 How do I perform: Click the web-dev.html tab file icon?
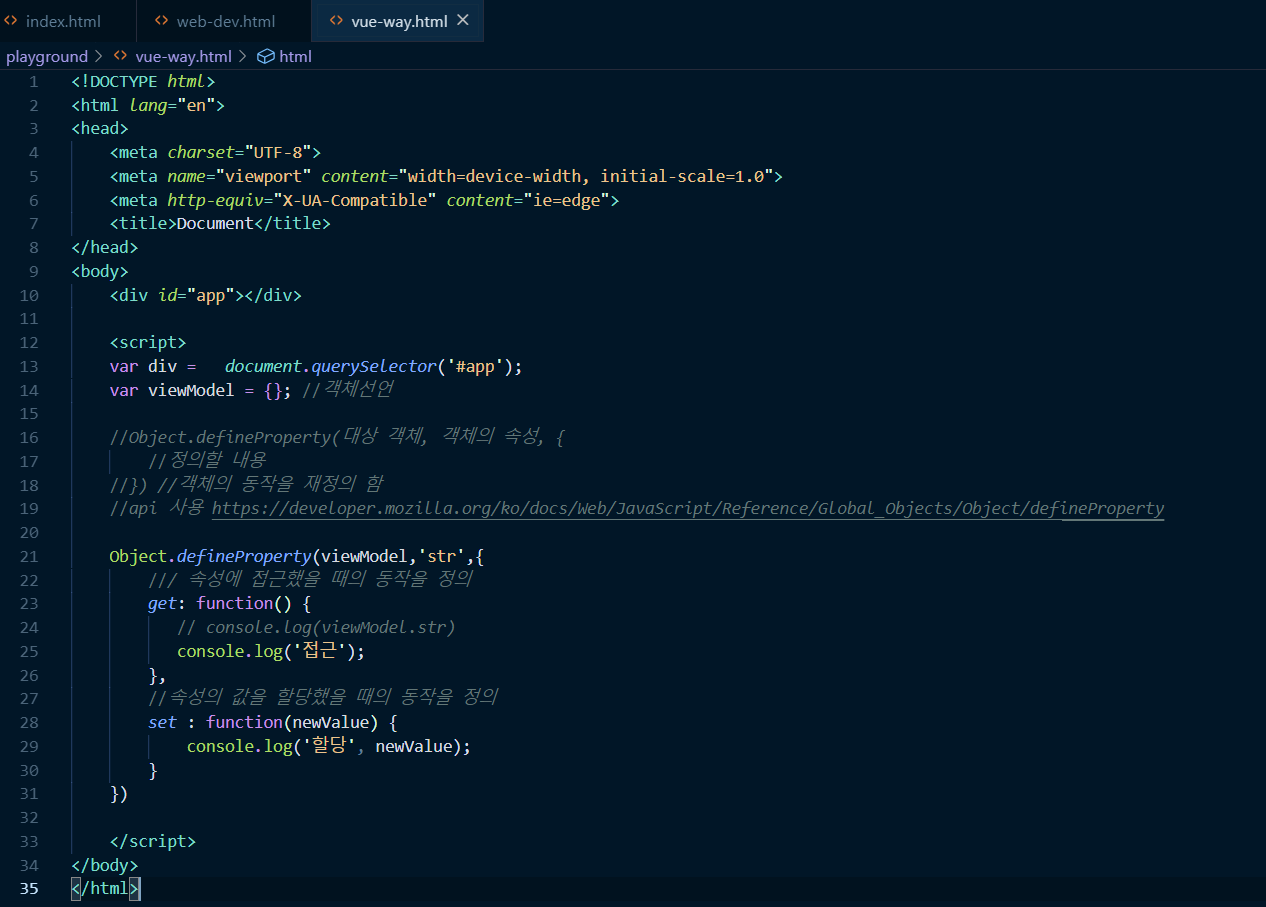[162, 21]
